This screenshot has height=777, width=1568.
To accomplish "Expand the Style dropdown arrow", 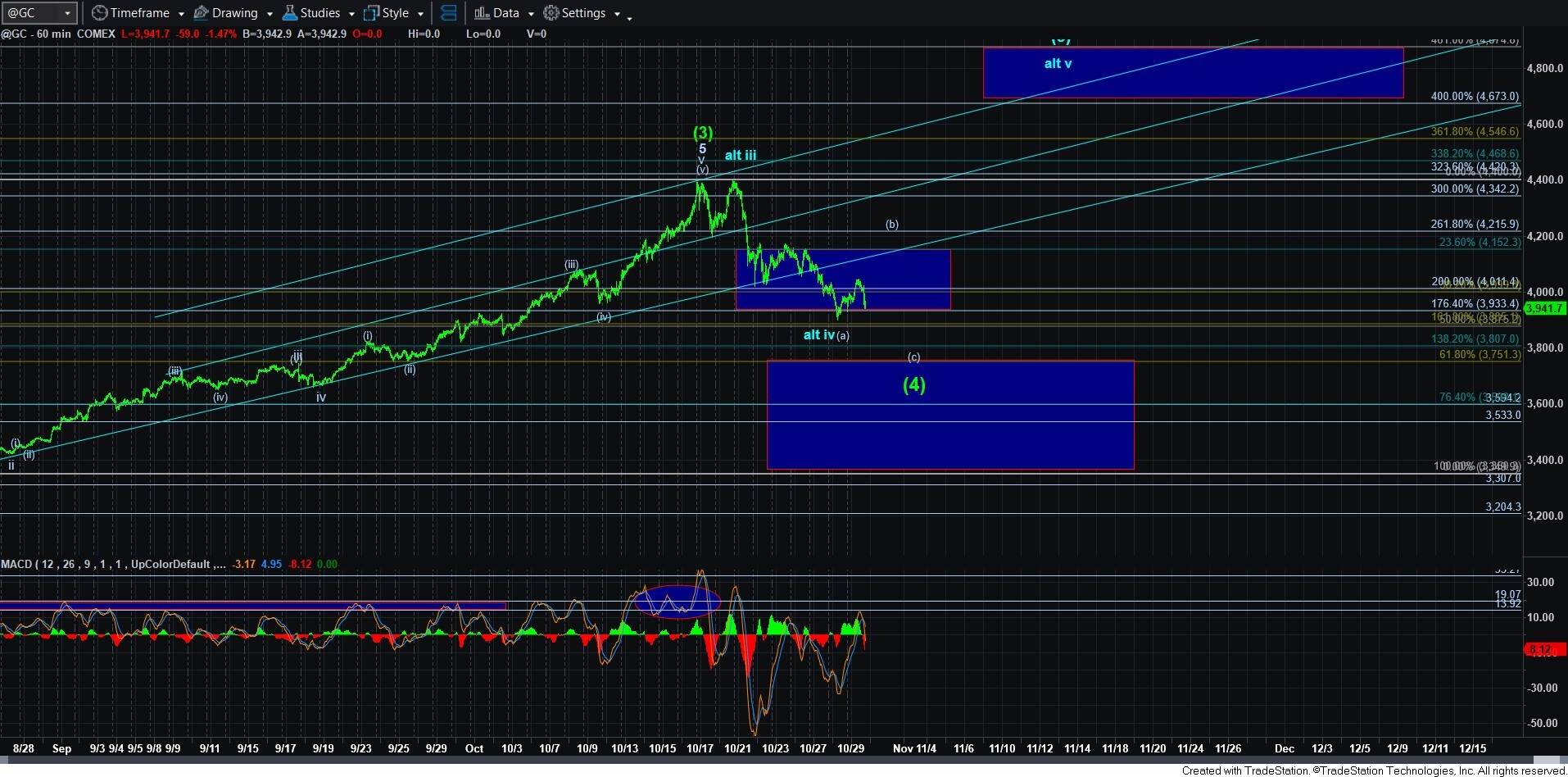I will pos(420,14).
